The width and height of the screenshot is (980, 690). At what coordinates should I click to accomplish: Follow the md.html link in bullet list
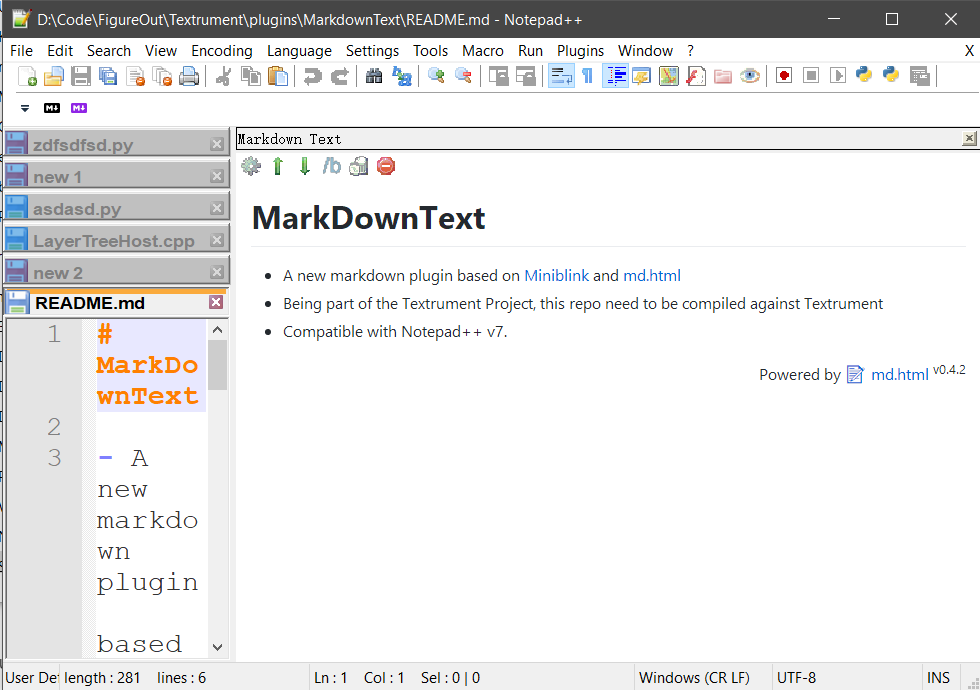click(652, 276)
